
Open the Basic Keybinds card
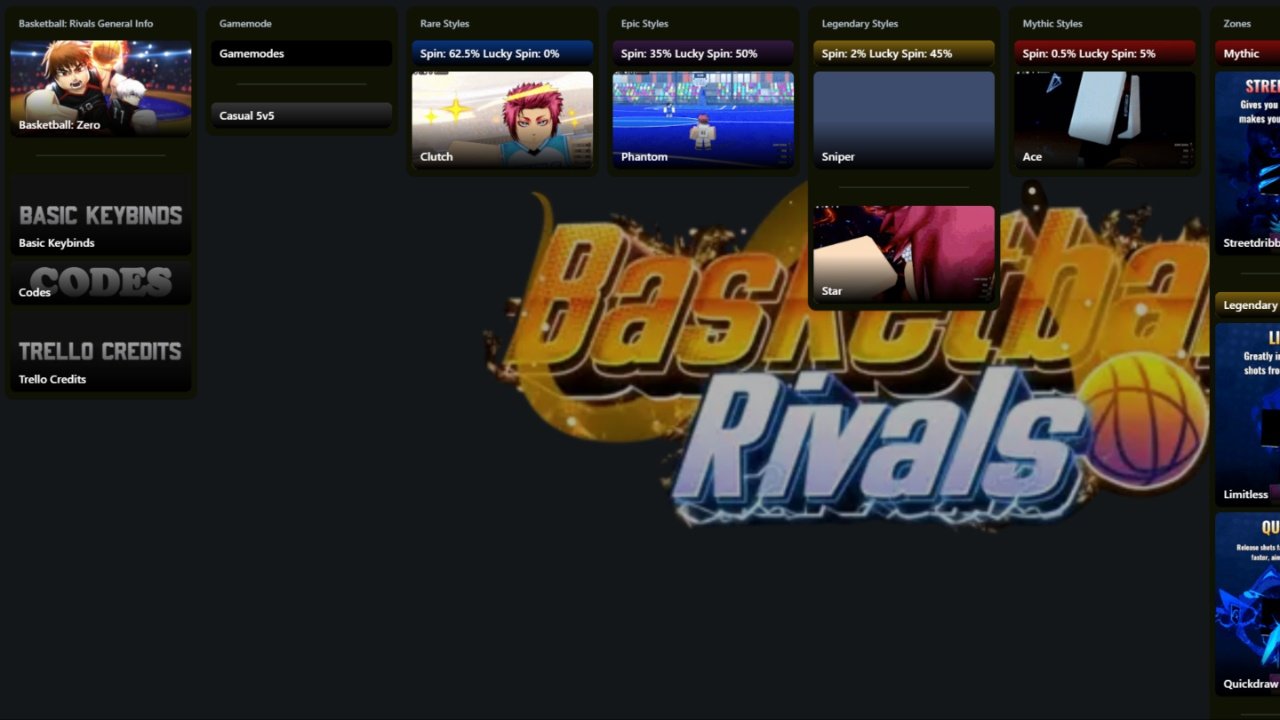point(100,214)
